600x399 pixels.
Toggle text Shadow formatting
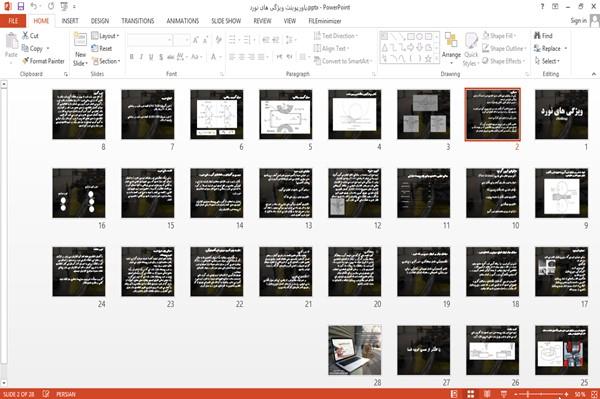coord(161,57)
